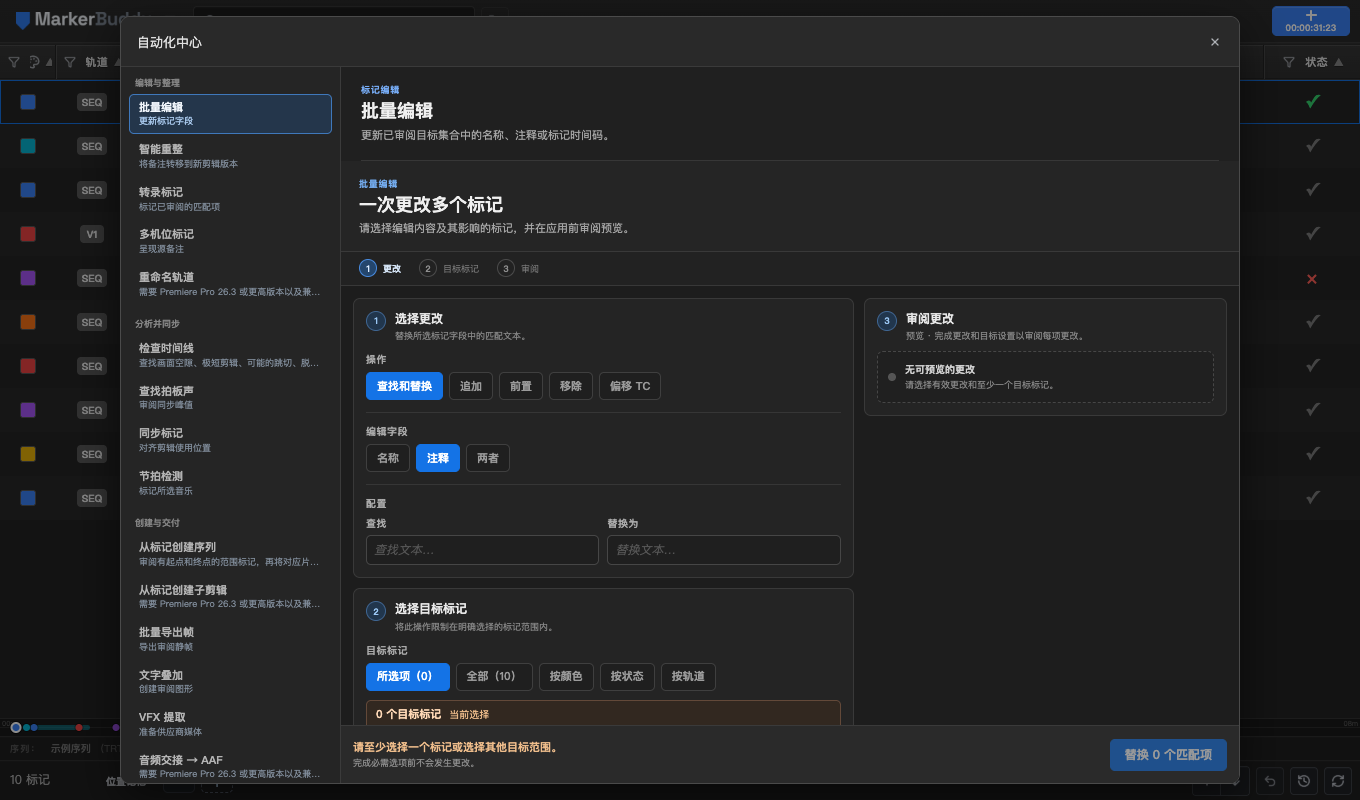This screenshot has width=1360, height=800.
Task: Click the 查找文本 input field
Action: click(482, 550)
